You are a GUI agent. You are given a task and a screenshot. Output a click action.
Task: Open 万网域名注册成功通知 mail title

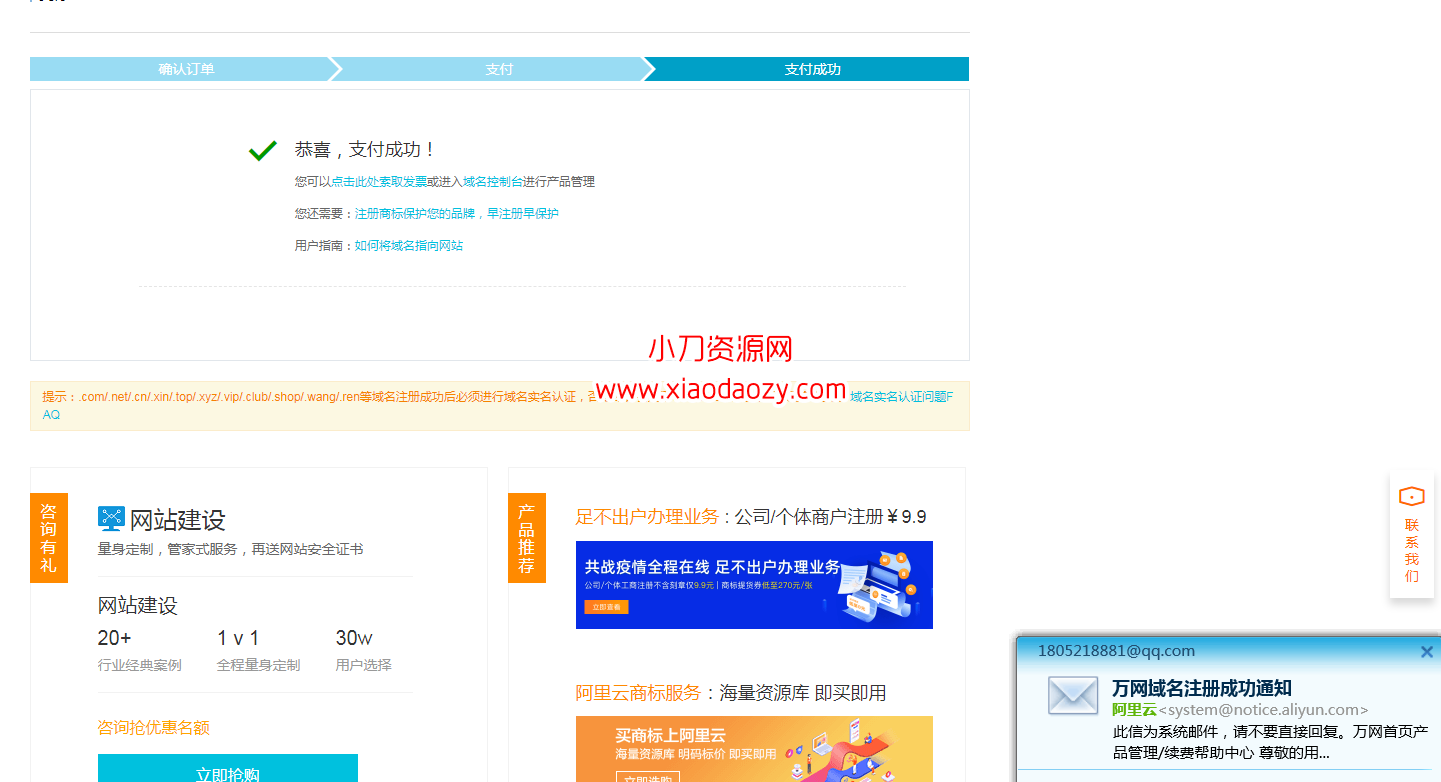[x=1202, y=688]
